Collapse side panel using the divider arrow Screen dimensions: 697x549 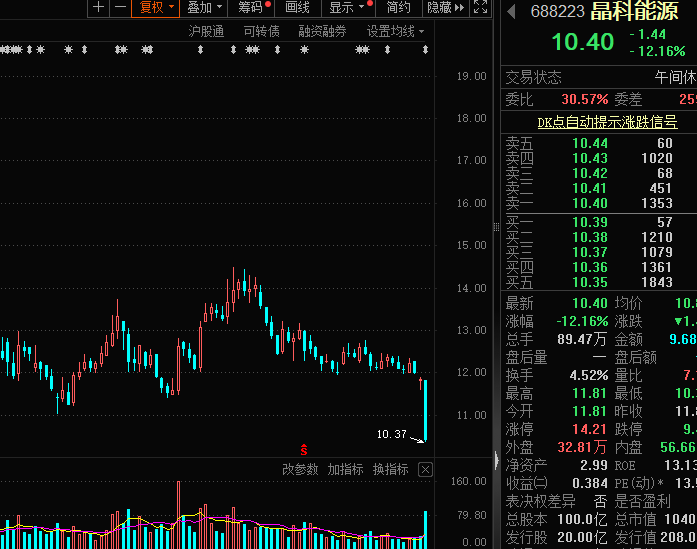(494, 460)
